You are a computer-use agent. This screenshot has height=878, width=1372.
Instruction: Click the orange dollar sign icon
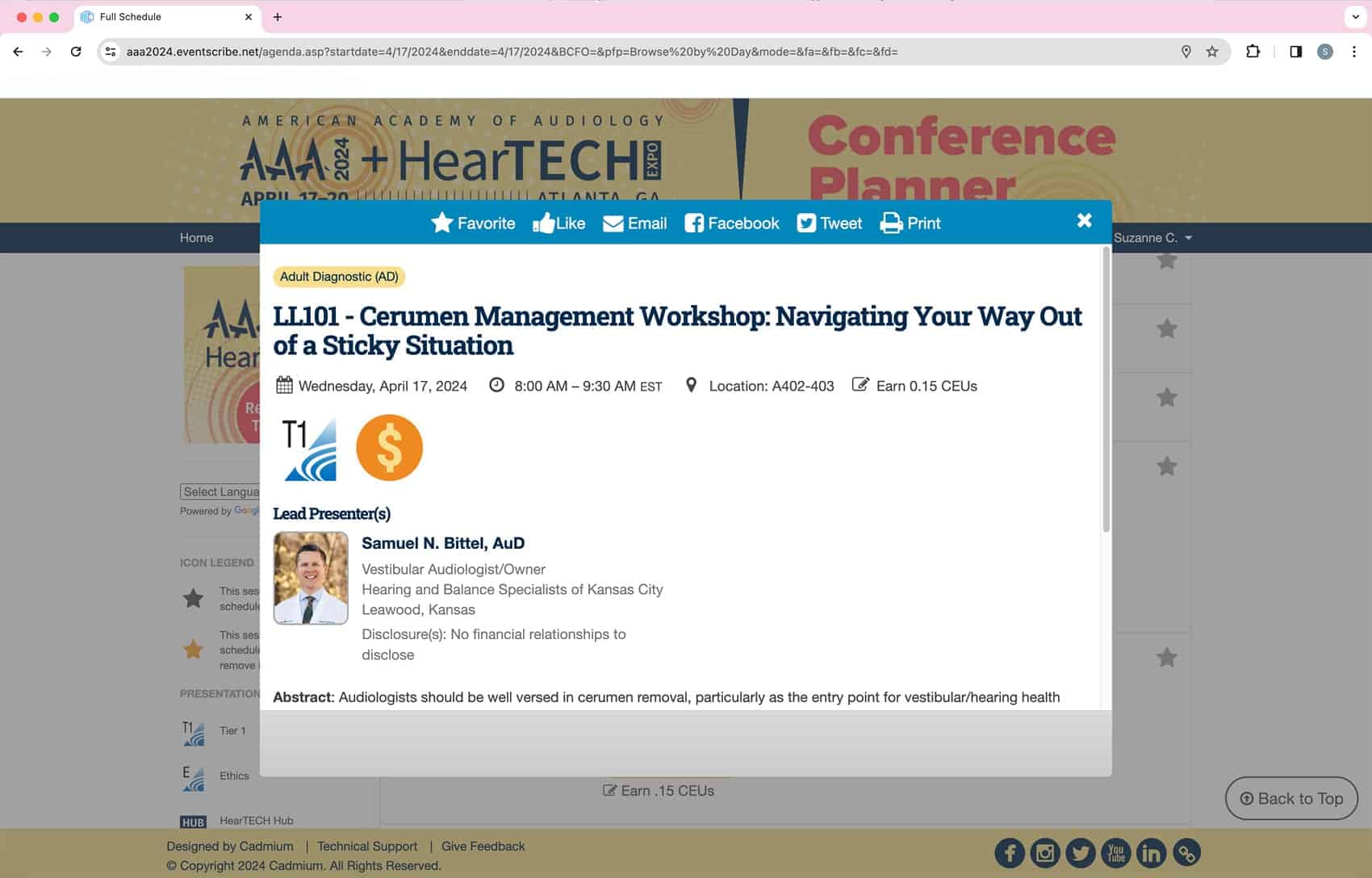pos(389,448)
